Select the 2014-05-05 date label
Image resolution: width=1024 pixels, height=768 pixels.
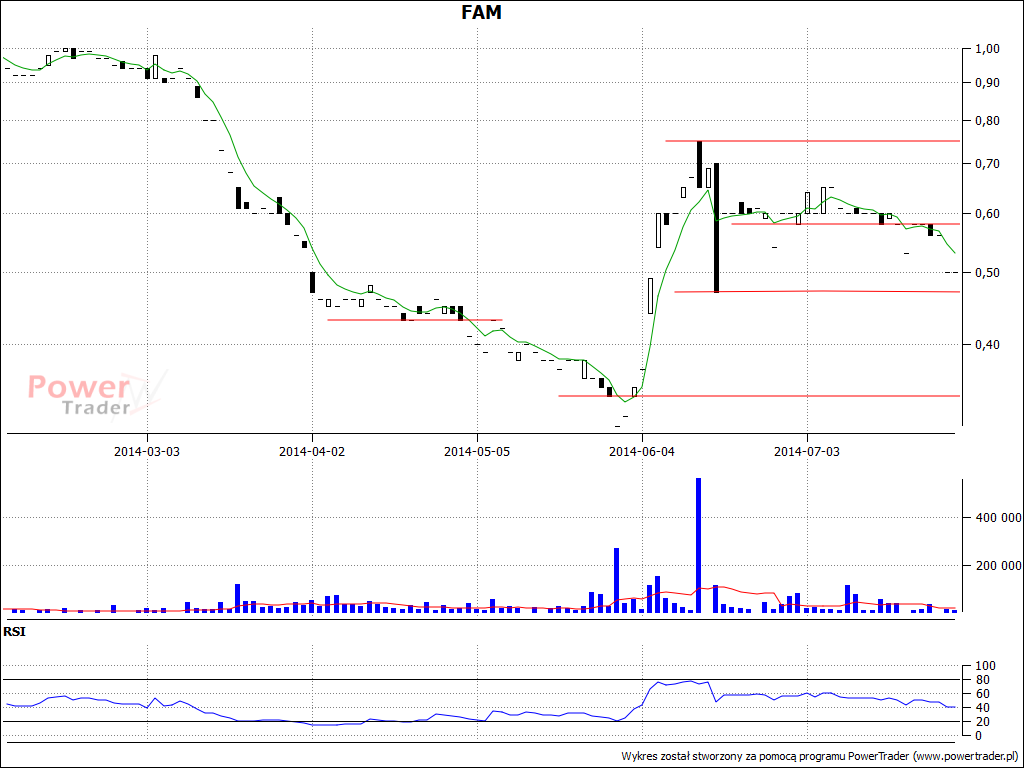point(477,451)
